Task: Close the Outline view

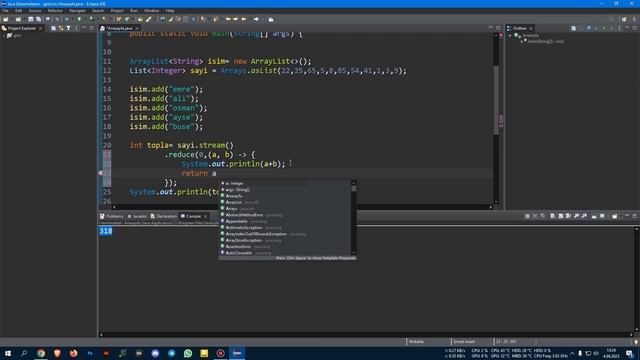Action: (x=531, y=28)
